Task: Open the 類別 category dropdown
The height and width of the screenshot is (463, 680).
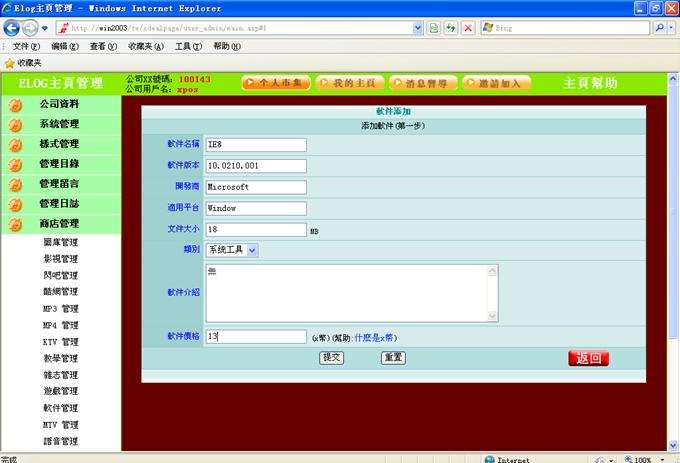Action: click(252, 250)
